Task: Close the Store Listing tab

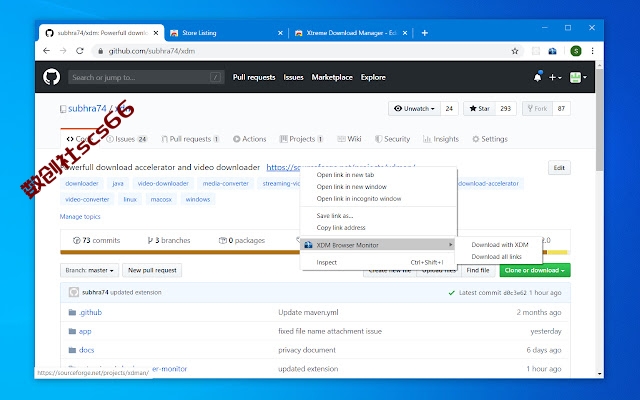Action: click(x=280, y=33)
